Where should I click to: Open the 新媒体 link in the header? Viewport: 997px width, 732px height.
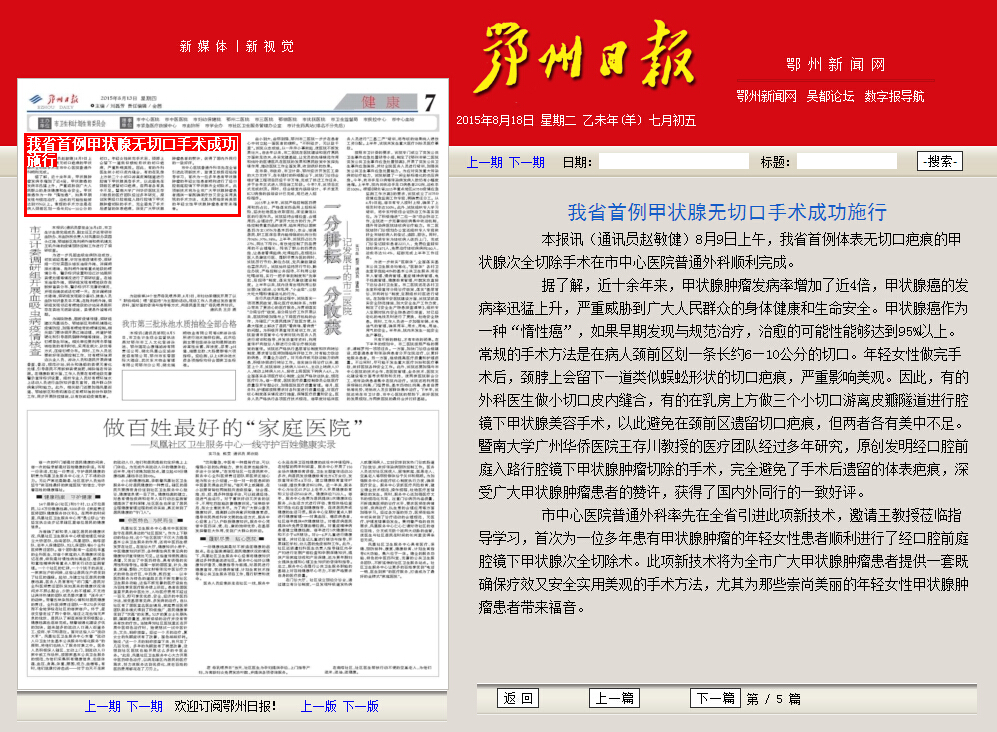[x=203, y=46]
